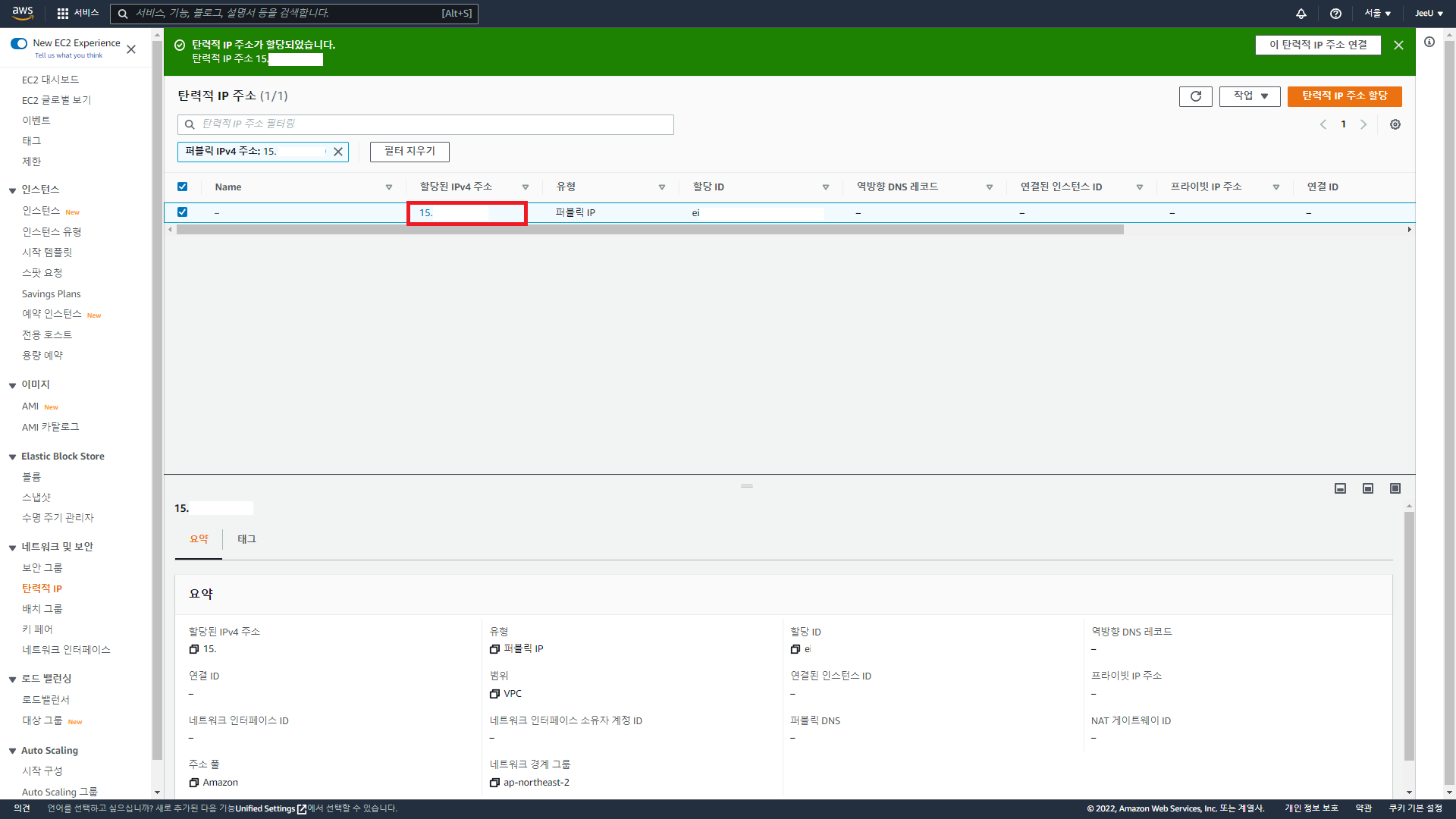
Task: Open 보안 그룹 in sidebar
Action: pos(42,568)
